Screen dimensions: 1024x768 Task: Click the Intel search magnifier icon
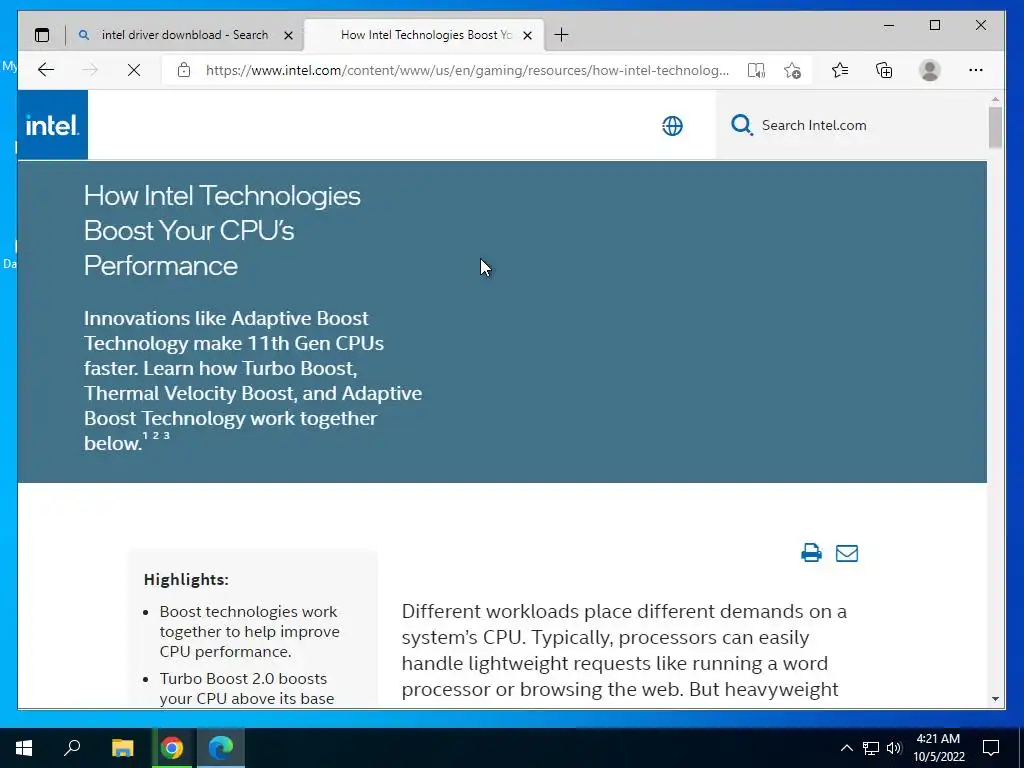click(x=741, y=125)
